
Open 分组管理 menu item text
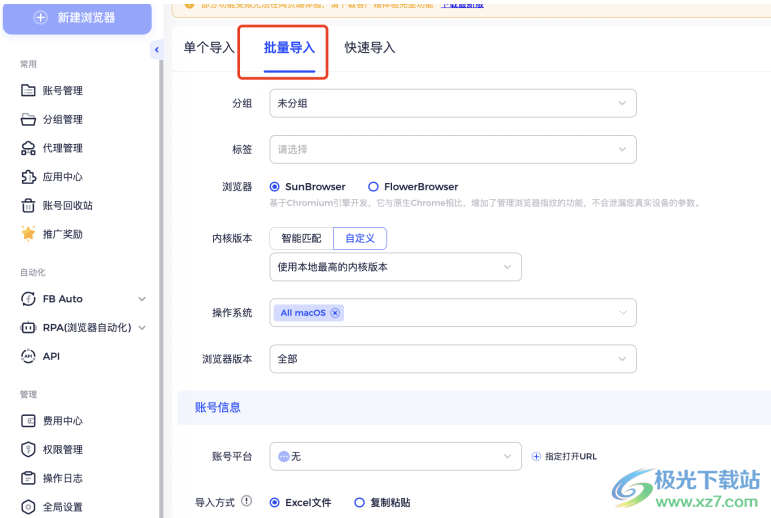click(62, 120)
